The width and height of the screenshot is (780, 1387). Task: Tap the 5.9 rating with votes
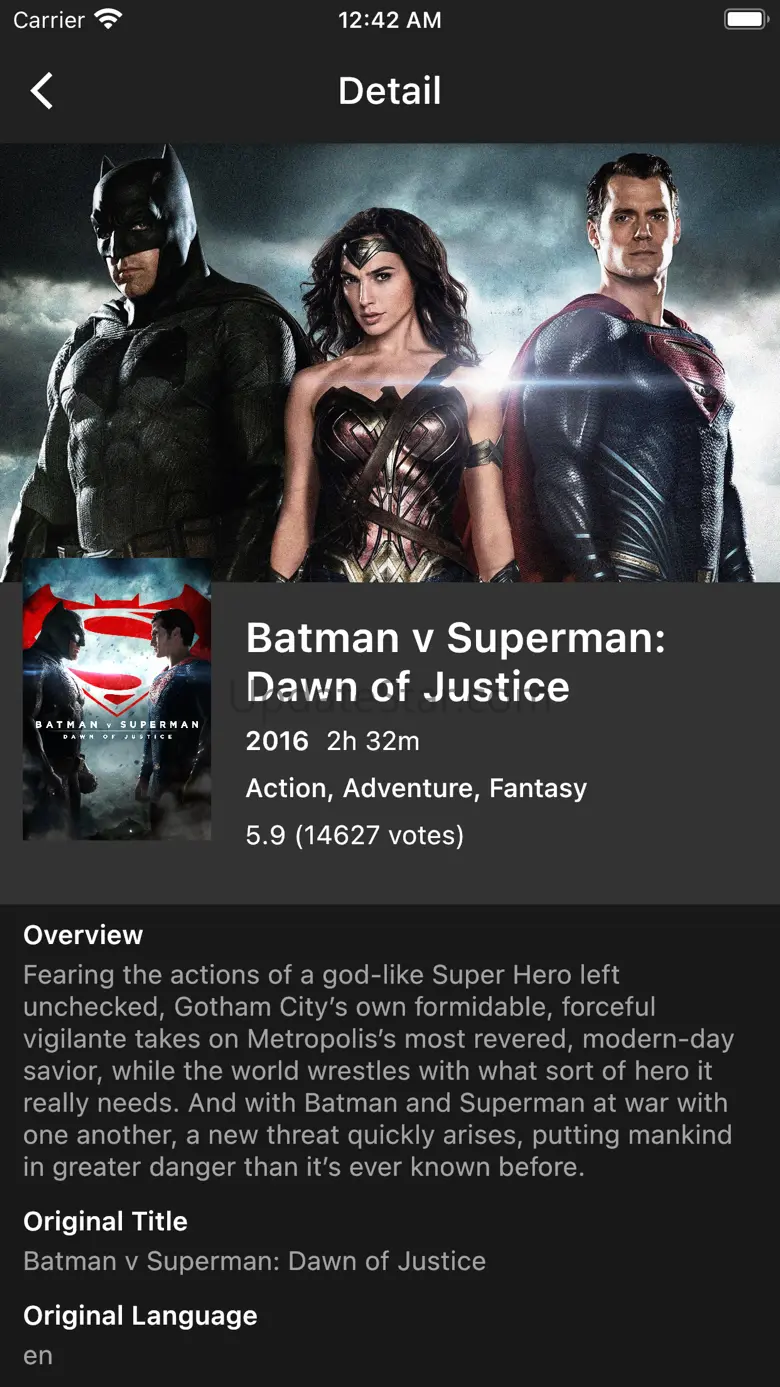tap(355, 835)
